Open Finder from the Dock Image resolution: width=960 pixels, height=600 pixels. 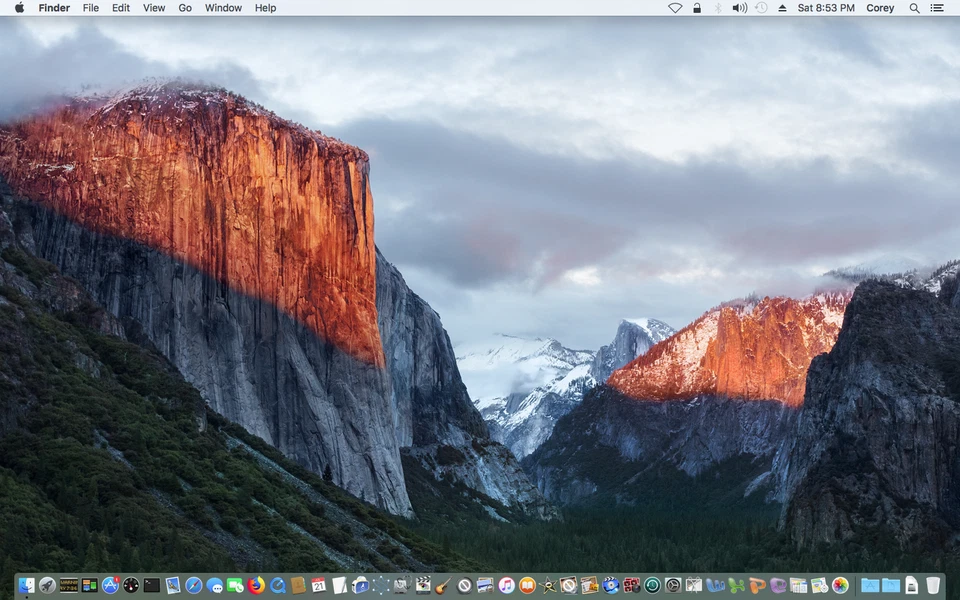25,585
